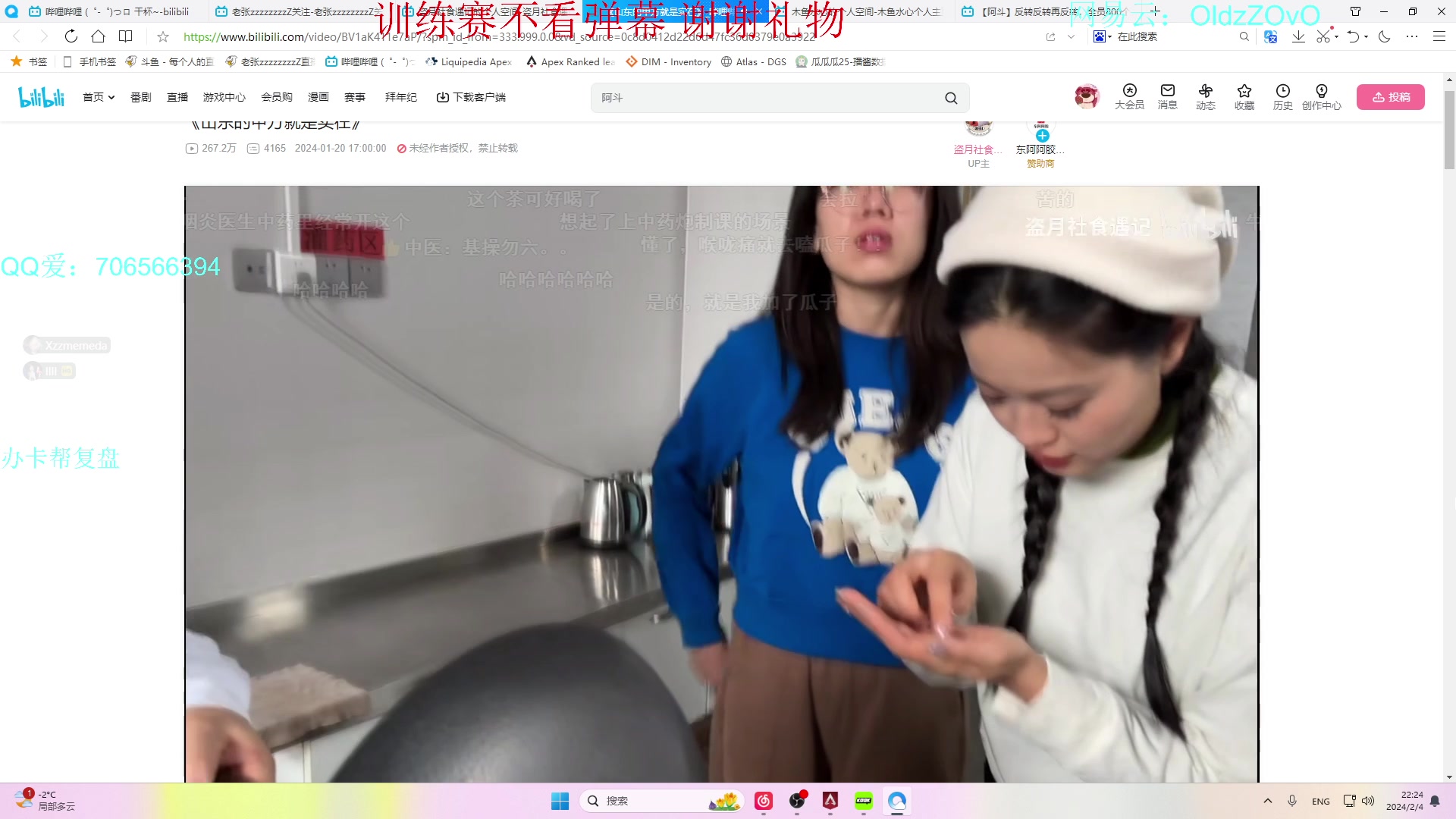This screenshot has height=819, width=1456.
Task: Expand the address bar history chevron
Action: (x=1071, y=36)
